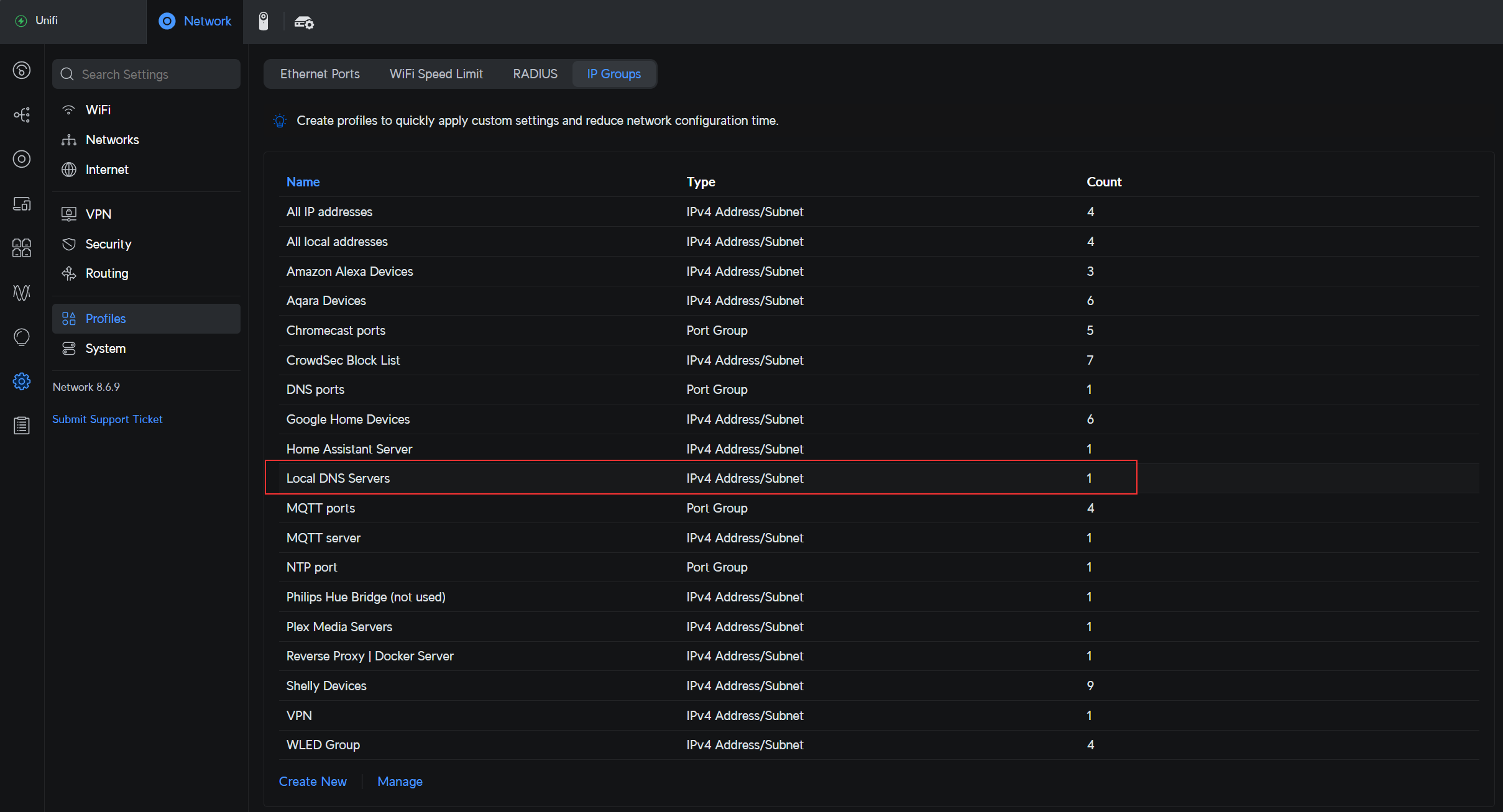Open the Topology icon in sidebar
Viewport: 1503px width, 812px height.
point(22,115)
